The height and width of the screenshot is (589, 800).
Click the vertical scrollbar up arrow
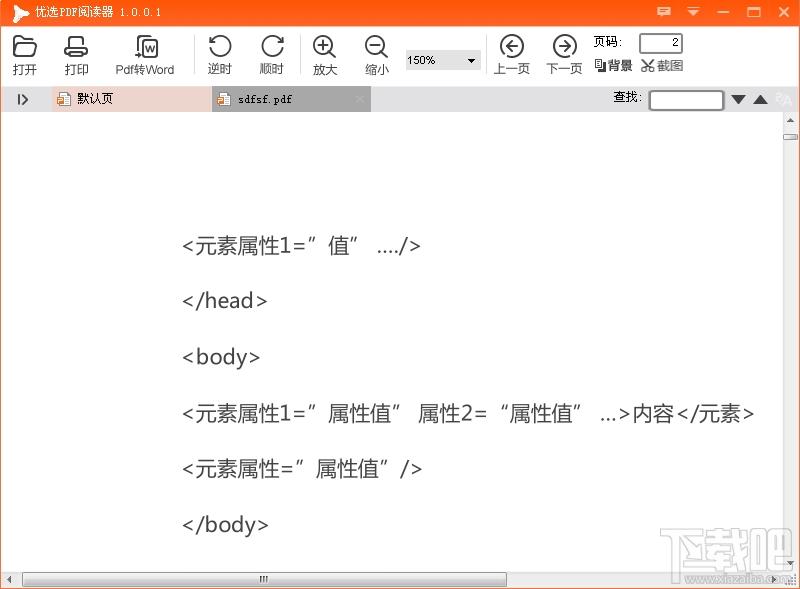coord(790,120)
